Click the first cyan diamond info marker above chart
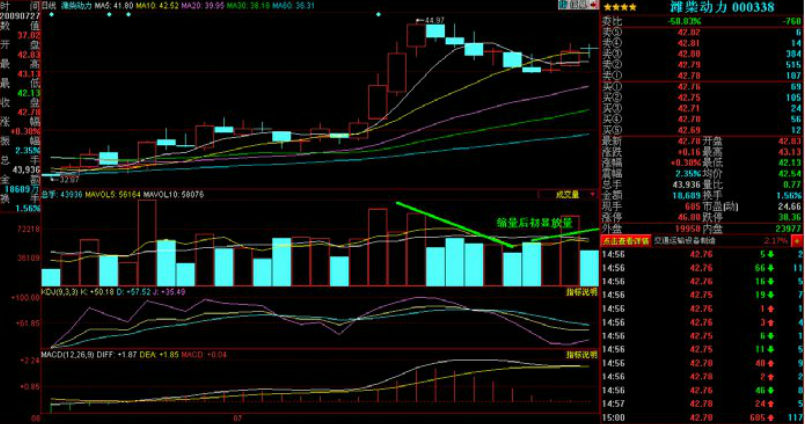 pyautogui.click(x=51, y=15)
